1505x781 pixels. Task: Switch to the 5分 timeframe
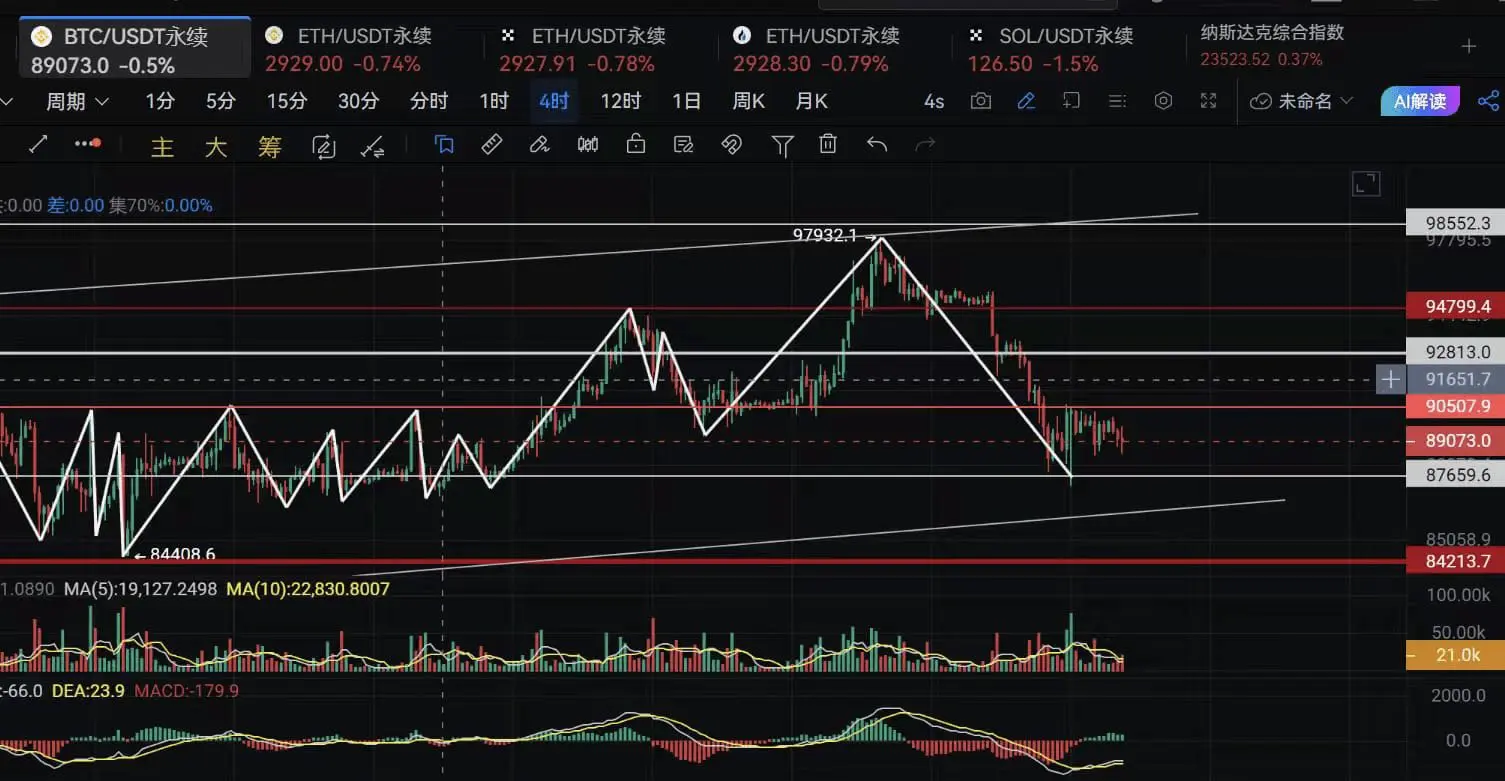221,101
